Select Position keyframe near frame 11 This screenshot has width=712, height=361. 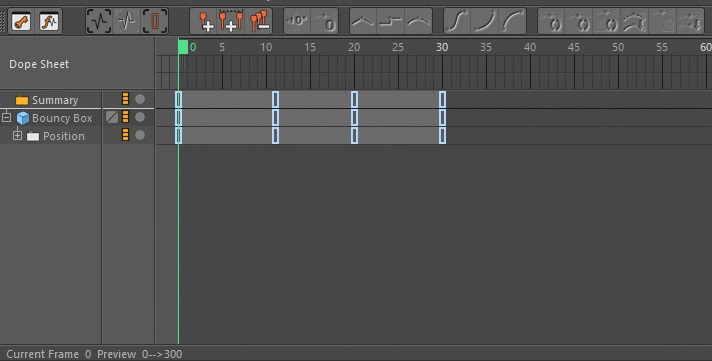point(275,136)
